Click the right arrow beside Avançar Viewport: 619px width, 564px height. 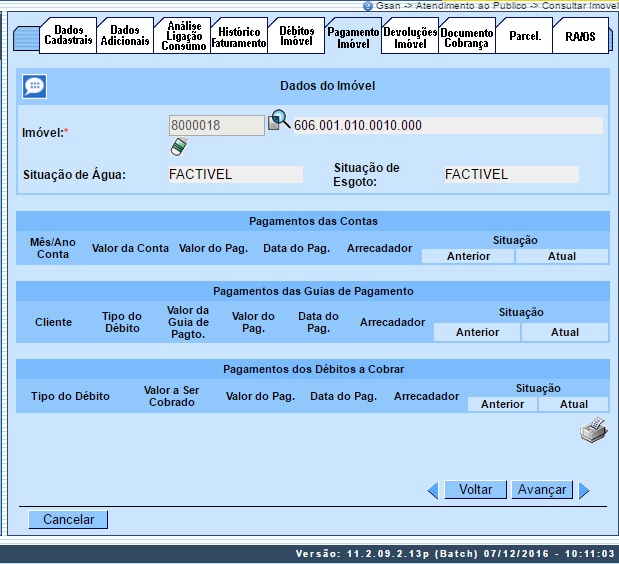[585, 490]
